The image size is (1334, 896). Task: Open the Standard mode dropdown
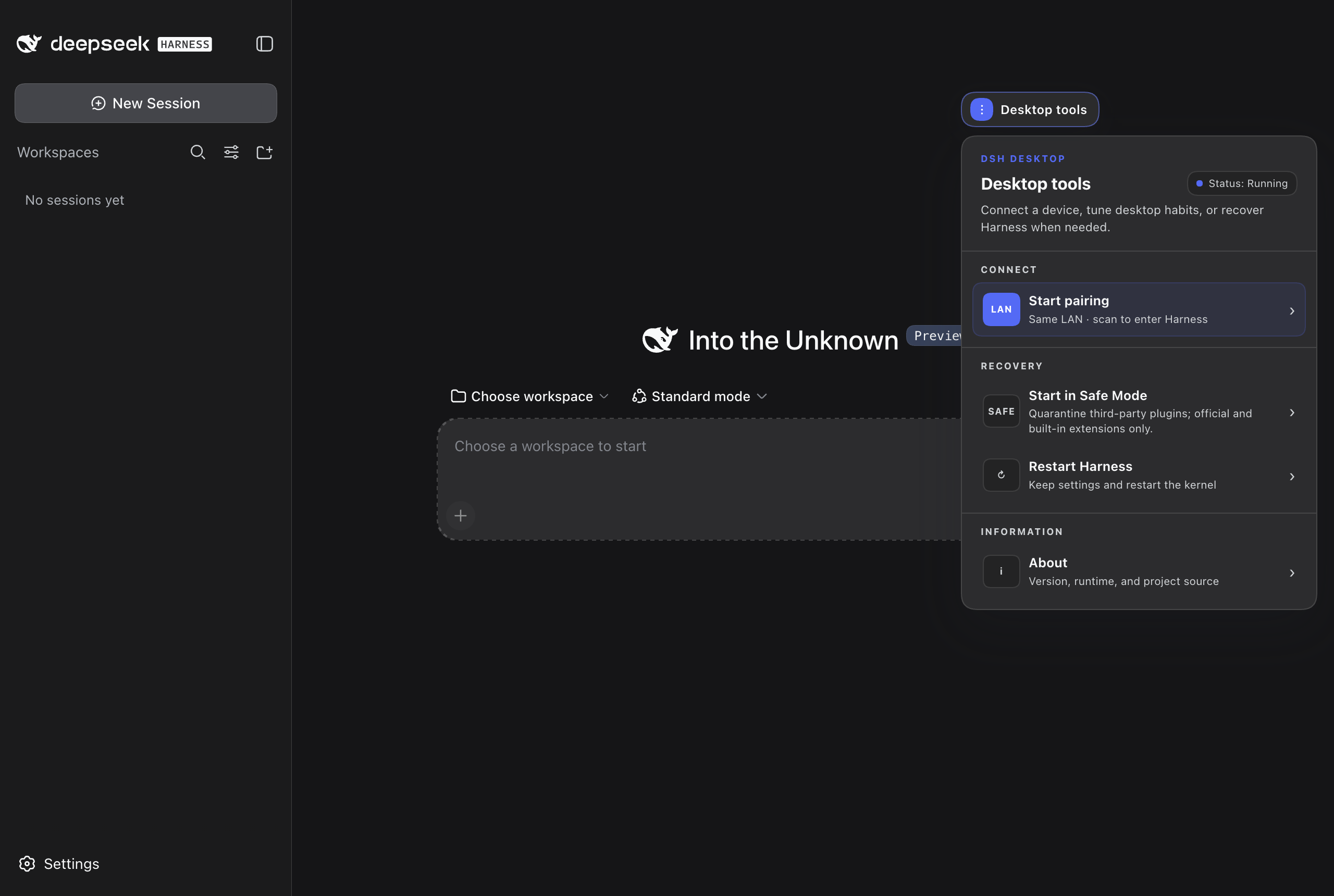click(700, 396)
